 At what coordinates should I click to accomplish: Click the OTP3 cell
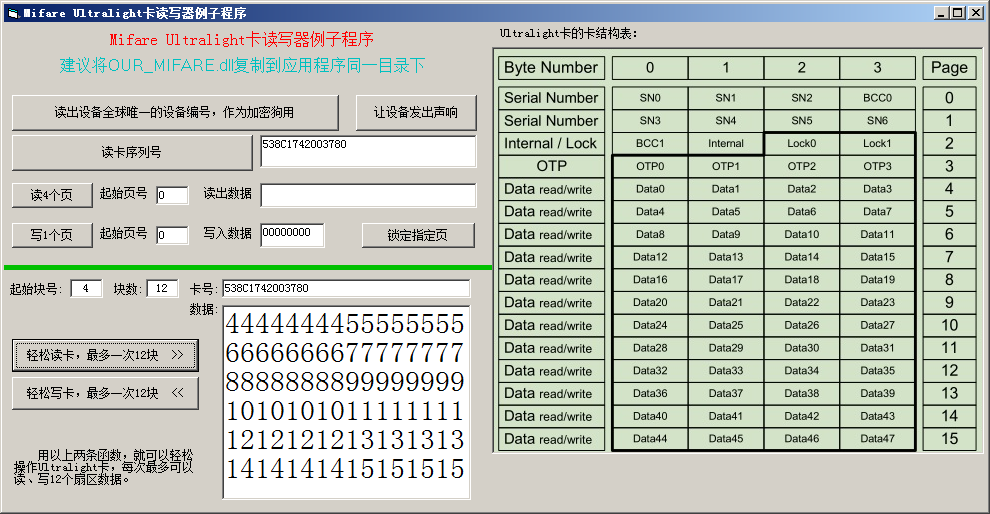(x=878, y=166)
